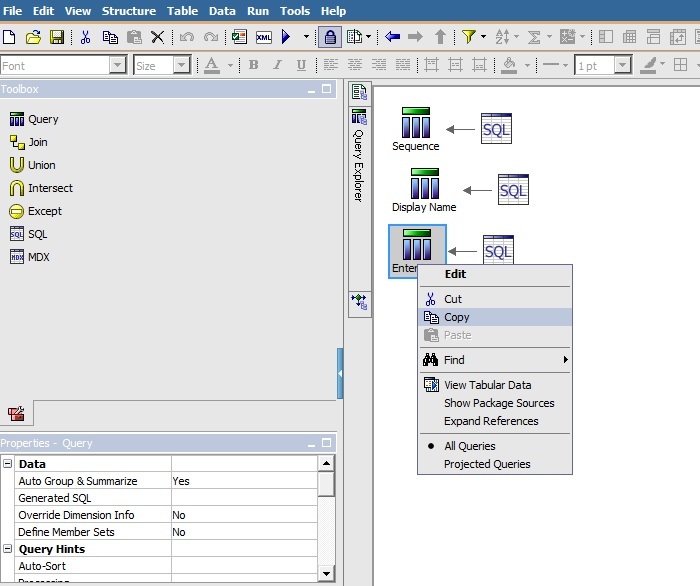Viewport: 700px width, 586px height.
Task: Choose Edit from the context menu
Action: [495, 274]
